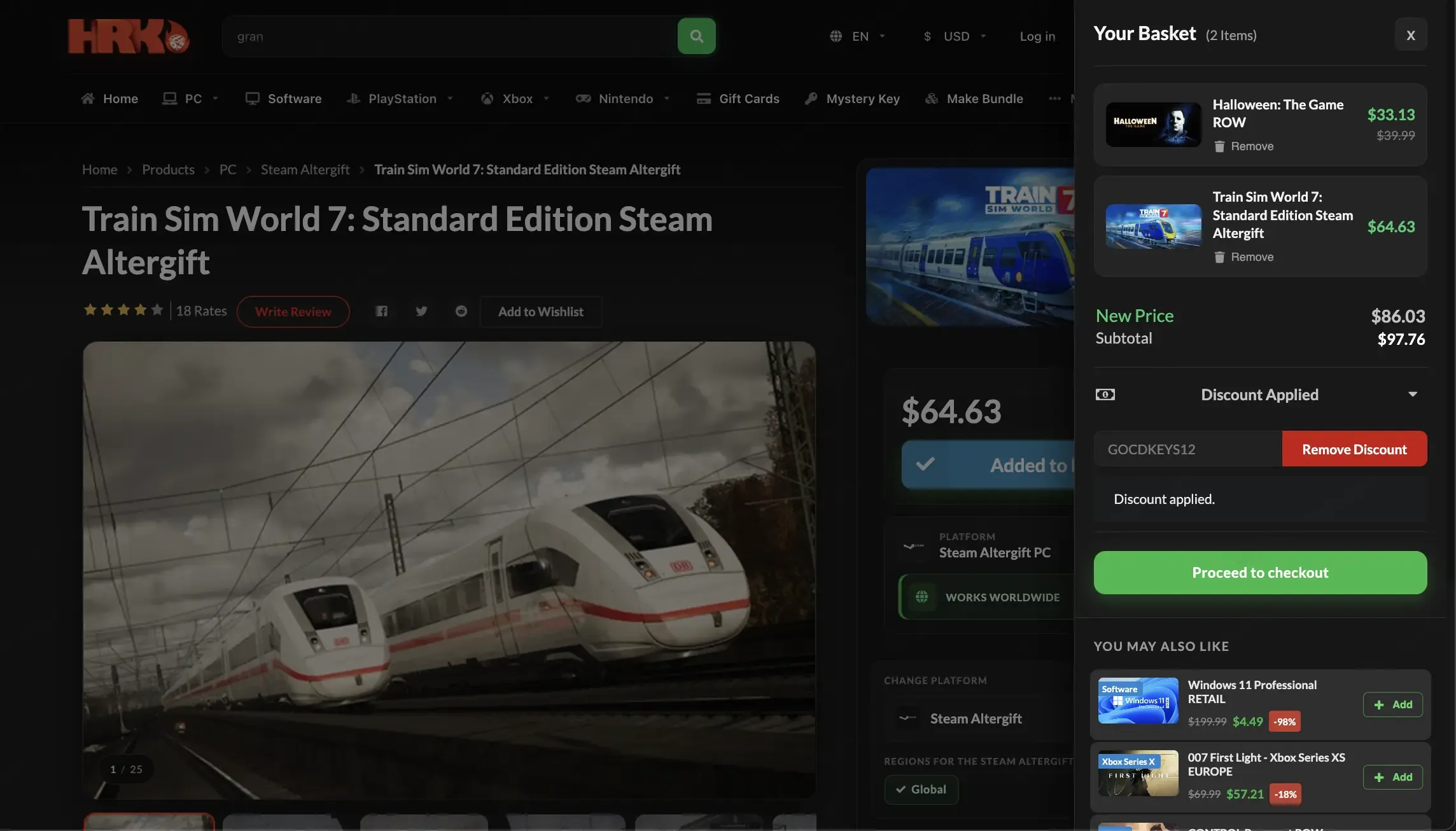Share product on Twitter icon
1456x831 pixels.
point(421,311)
